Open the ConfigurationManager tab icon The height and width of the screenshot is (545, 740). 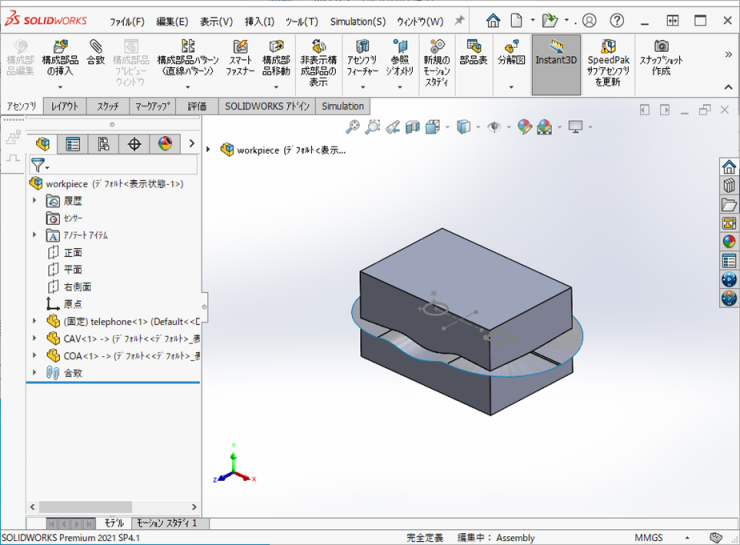(x=103, y=144)
